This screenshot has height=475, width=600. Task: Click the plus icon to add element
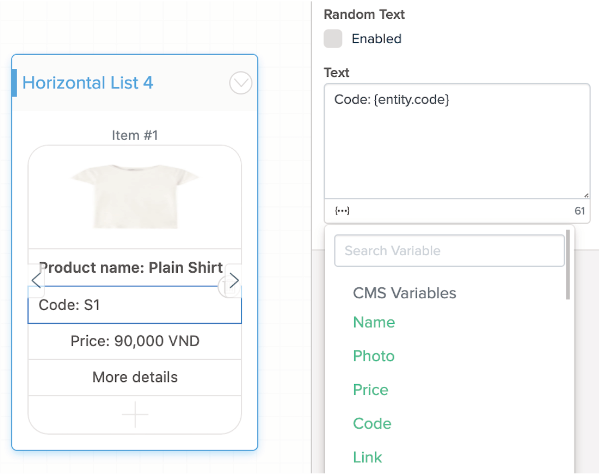click(135, 414)
